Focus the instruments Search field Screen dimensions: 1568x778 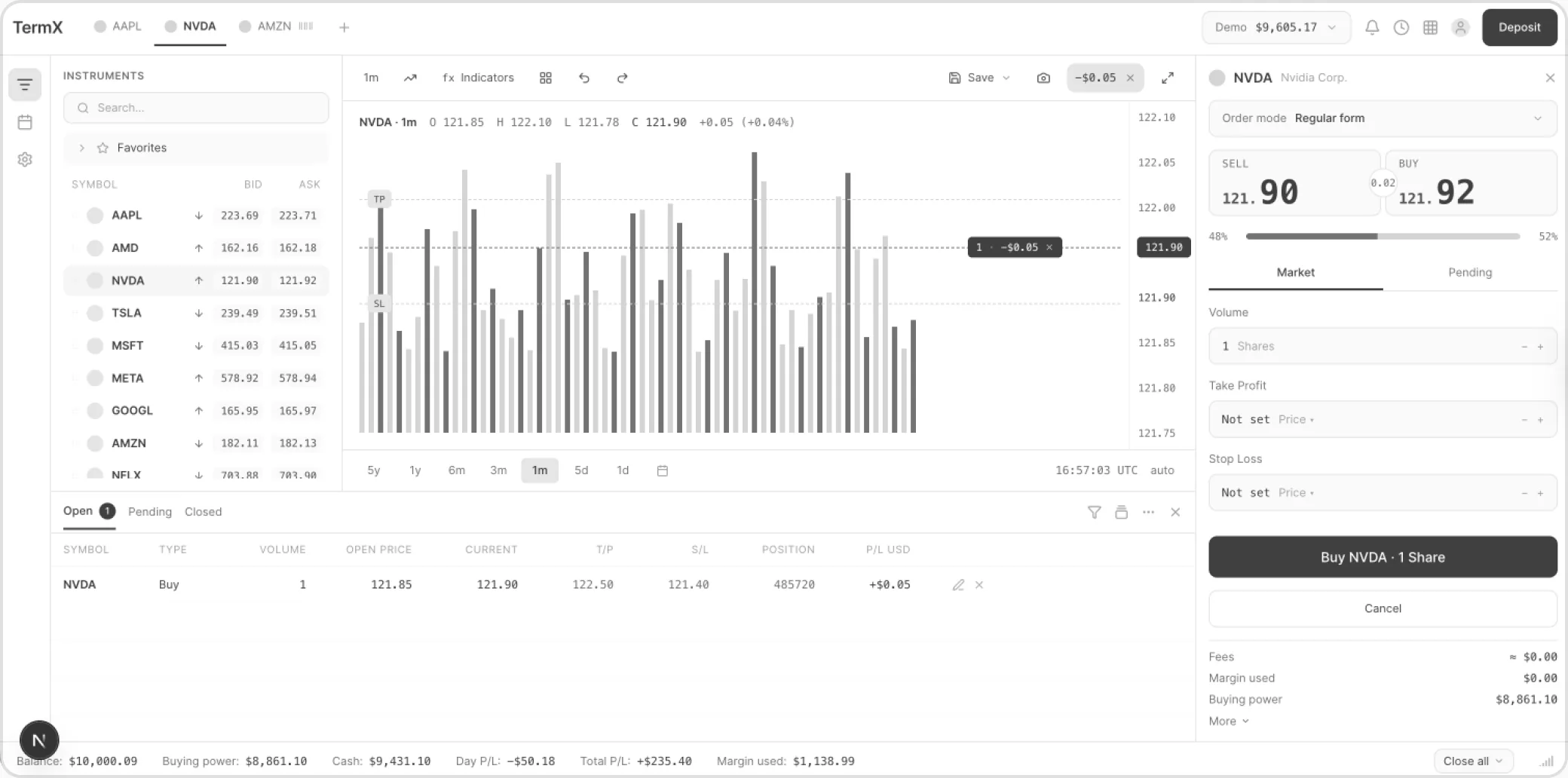[x=196, y=108]
